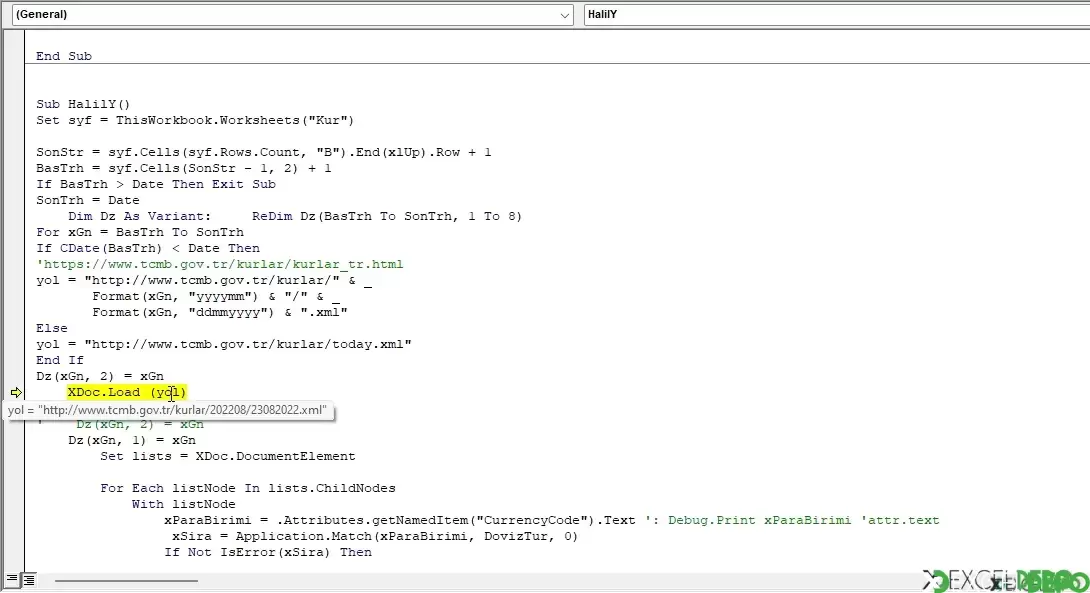The width and height of the screenshot is (1090, 593).
Task: Click Set syf = ThisWorkbook.Worksheets("Kur") line
Action: pos(195,120)
